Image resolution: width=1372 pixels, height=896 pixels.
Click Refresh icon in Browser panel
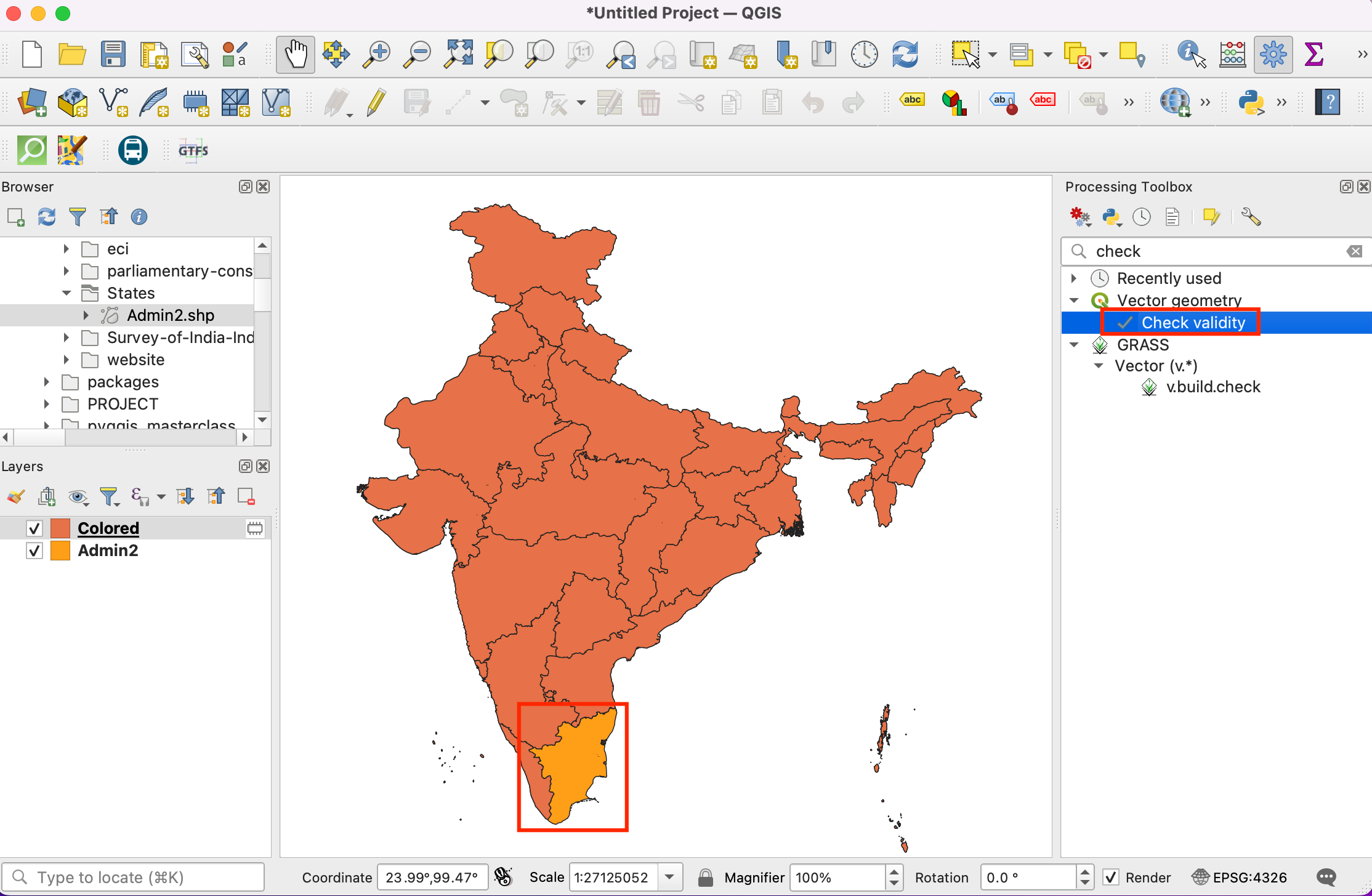point(47,217)
